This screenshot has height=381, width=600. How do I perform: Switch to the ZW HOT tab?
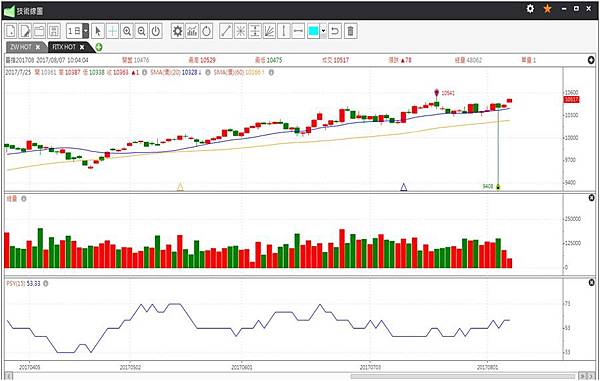click(21, 47)
